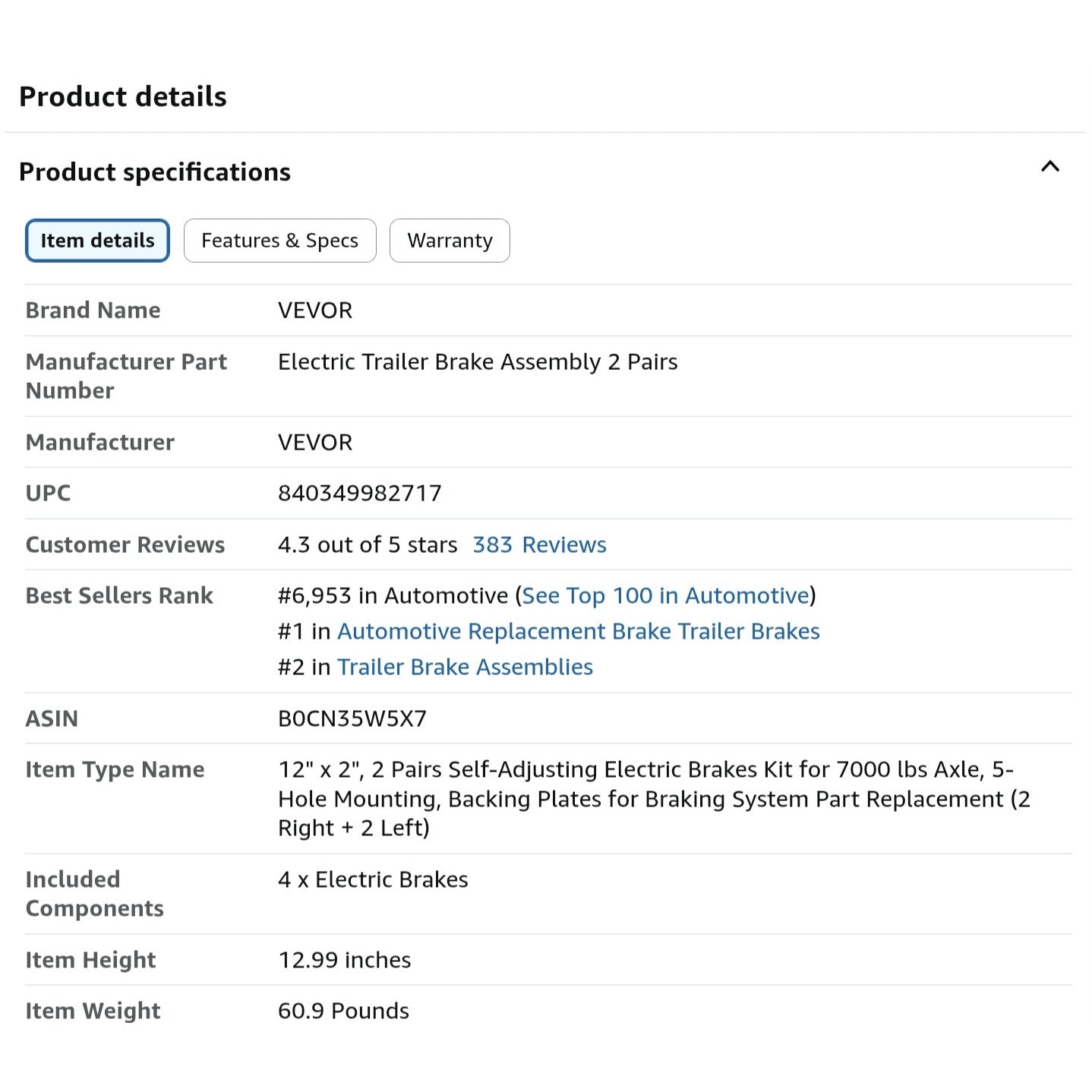Click the UPC number 840349982717
This screenshot has height=1092, width=1092.
click(359, 493)
